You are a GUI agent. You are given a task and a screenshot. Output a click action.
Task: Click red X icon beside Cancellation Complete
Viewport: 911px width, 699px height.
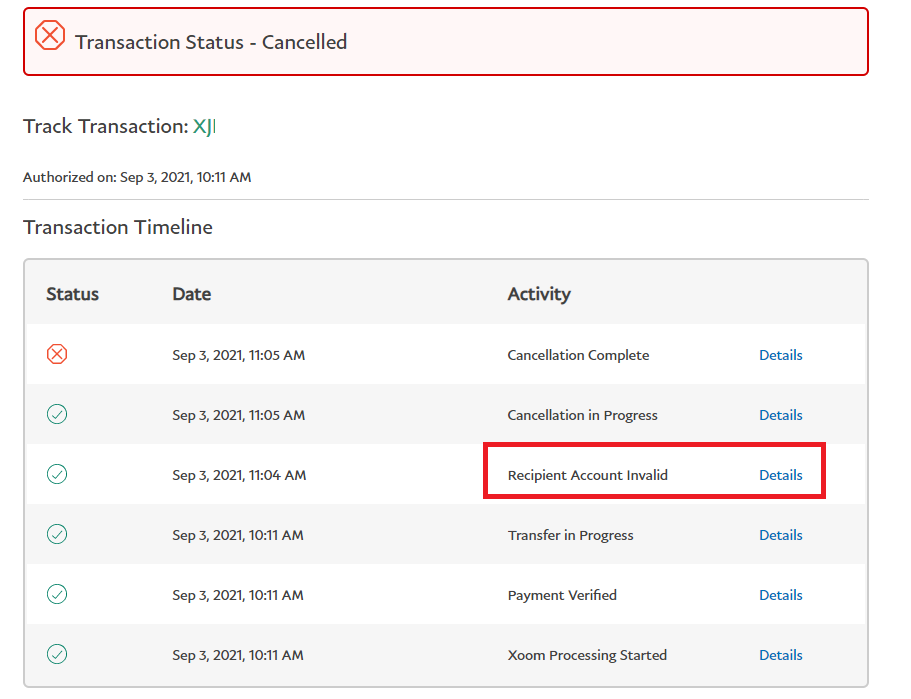[57, 355]
